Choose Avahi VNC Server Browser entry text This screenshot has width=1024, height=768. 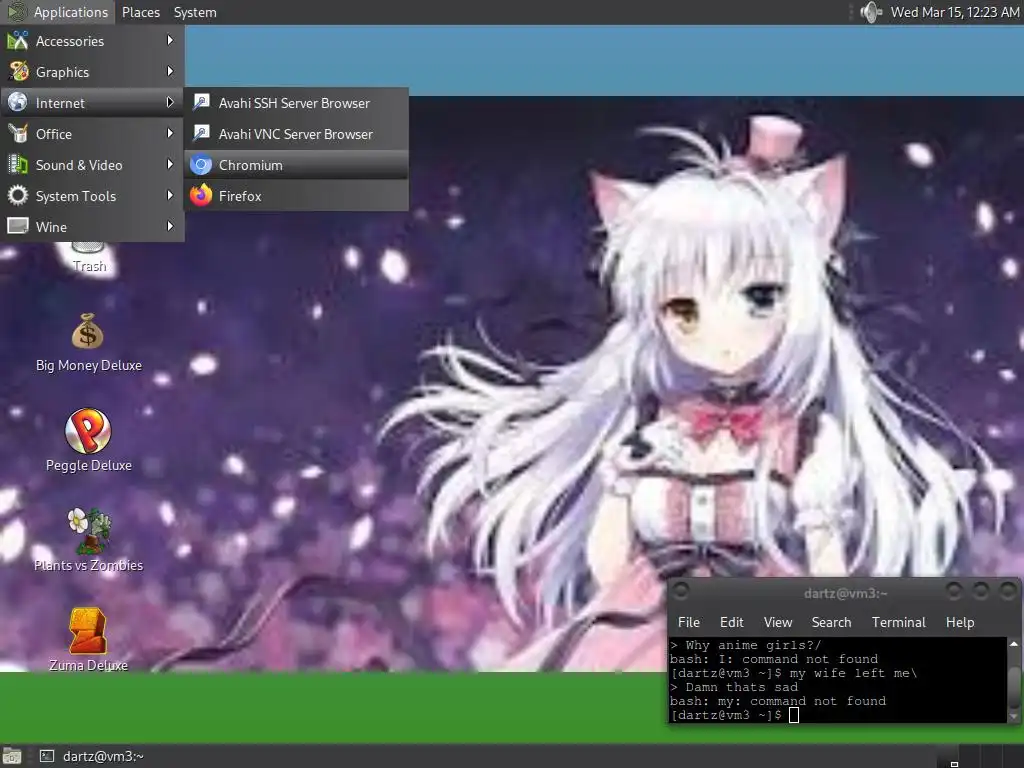pyautogui.click(x=296, y=135)
